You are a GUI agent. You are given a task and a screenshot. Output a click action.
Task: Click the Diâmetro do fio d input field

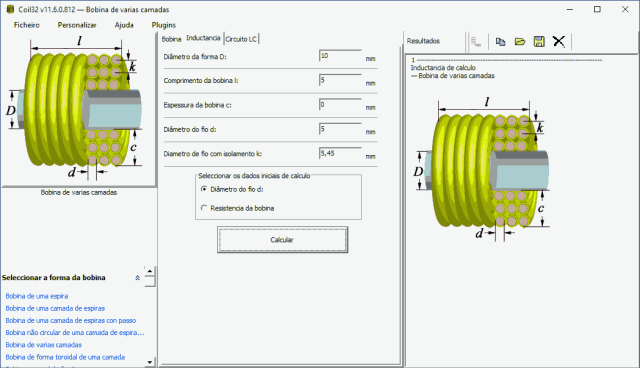pos(340,129)
